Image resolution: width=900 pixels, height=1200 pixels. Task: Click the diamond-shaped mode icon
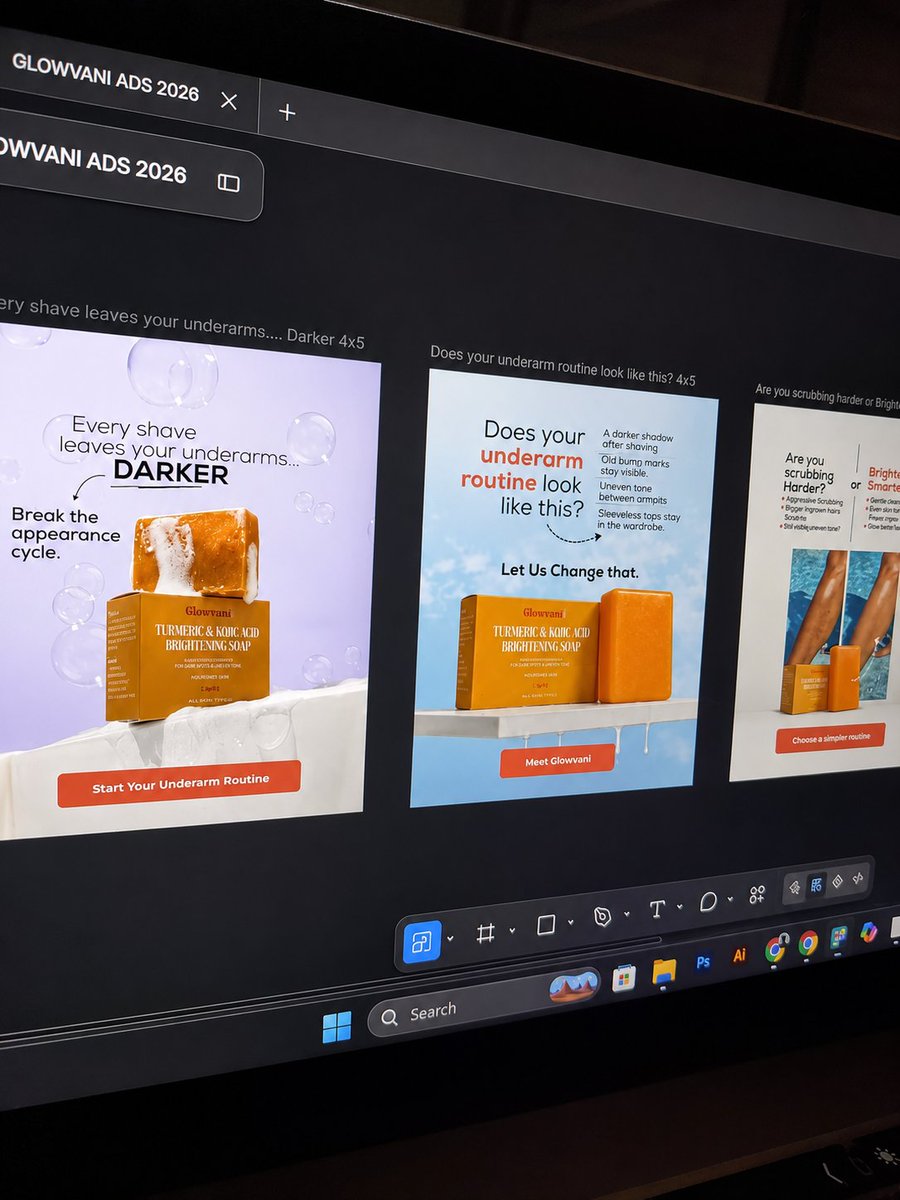tap(837, 881)
